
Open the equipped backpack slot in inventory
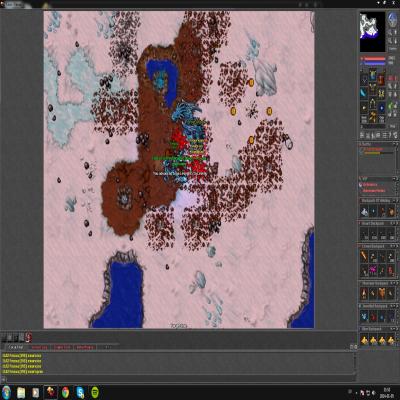(381, 80)
